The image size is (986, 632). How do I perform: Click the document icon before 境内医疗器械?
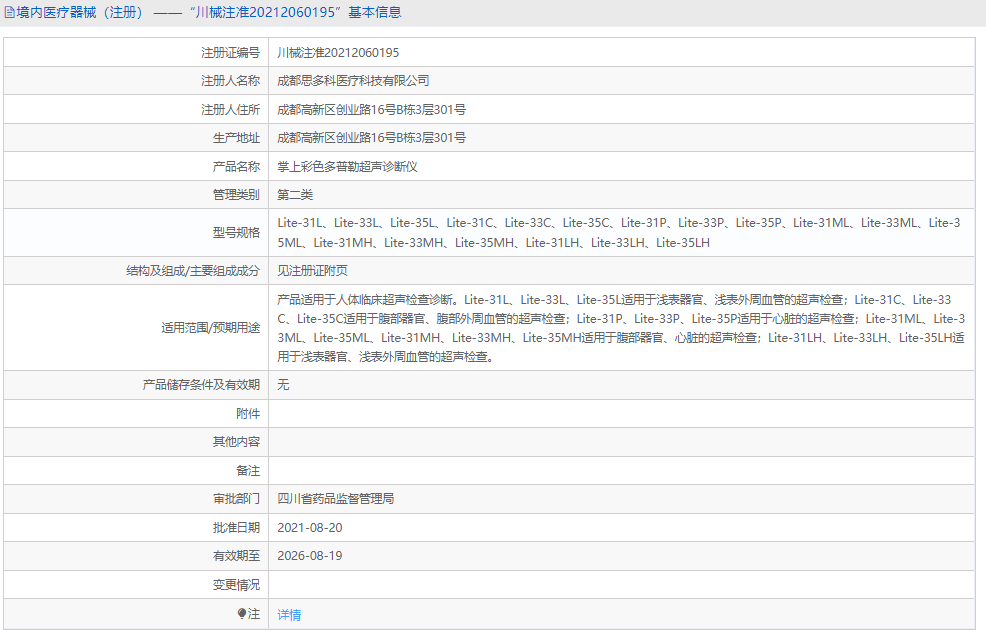click(x=9, y=11)
